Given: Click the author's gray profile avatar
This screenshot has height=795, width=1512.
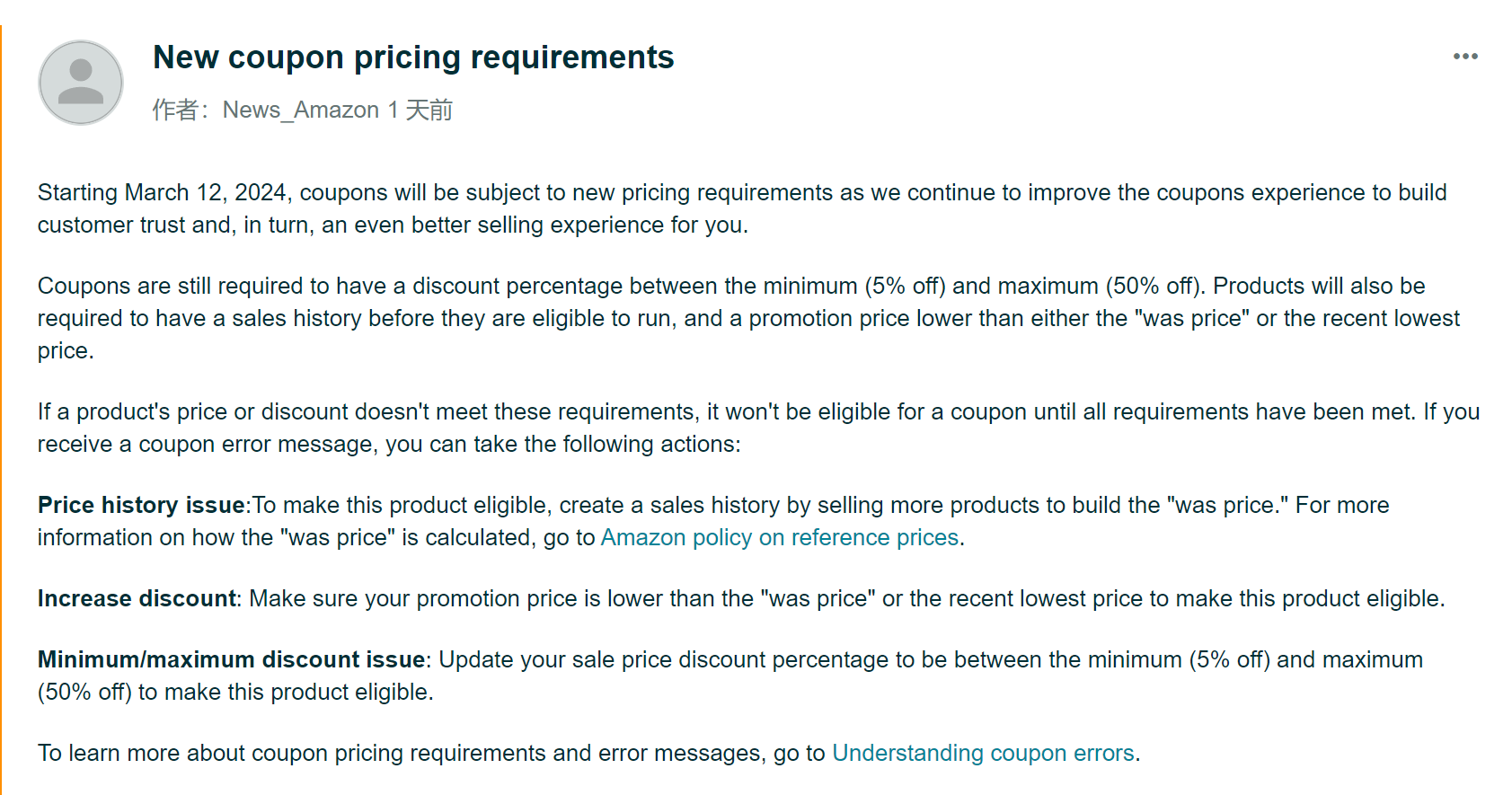Looking at the screenshot, I should (81, 83).
